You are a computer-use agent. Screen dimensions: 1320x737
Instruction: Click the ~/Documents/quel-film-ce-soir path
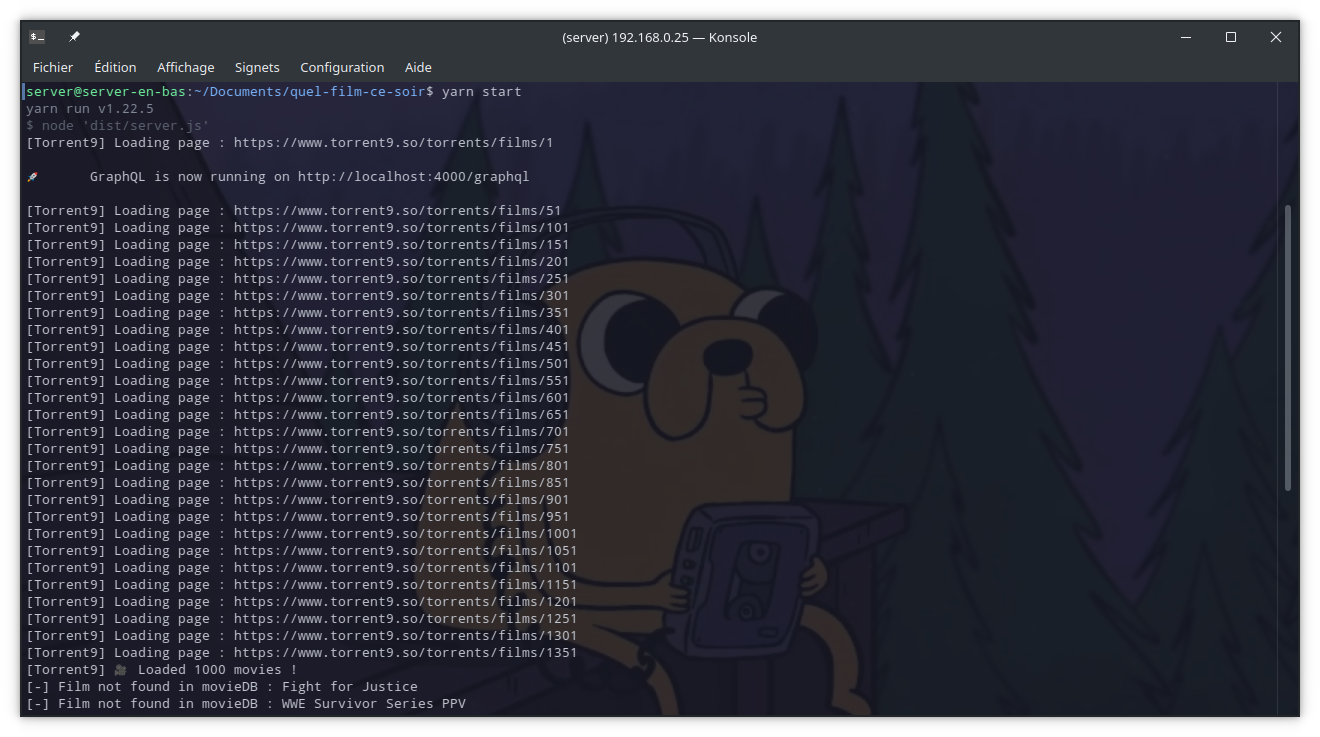[310, 91]
